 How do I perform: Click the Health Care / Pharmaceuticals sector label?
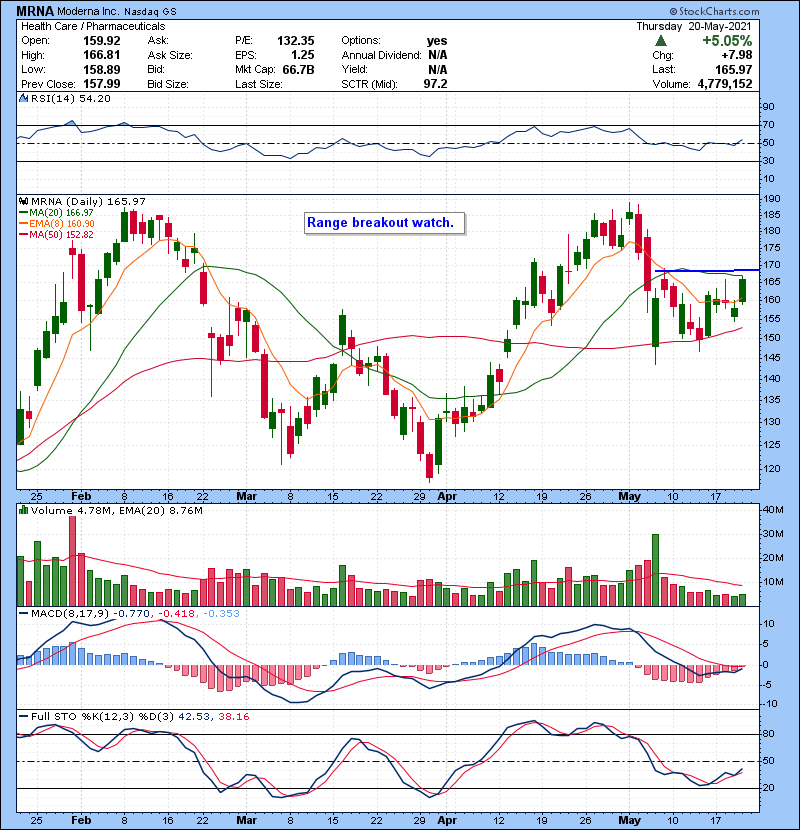[93, 26]
